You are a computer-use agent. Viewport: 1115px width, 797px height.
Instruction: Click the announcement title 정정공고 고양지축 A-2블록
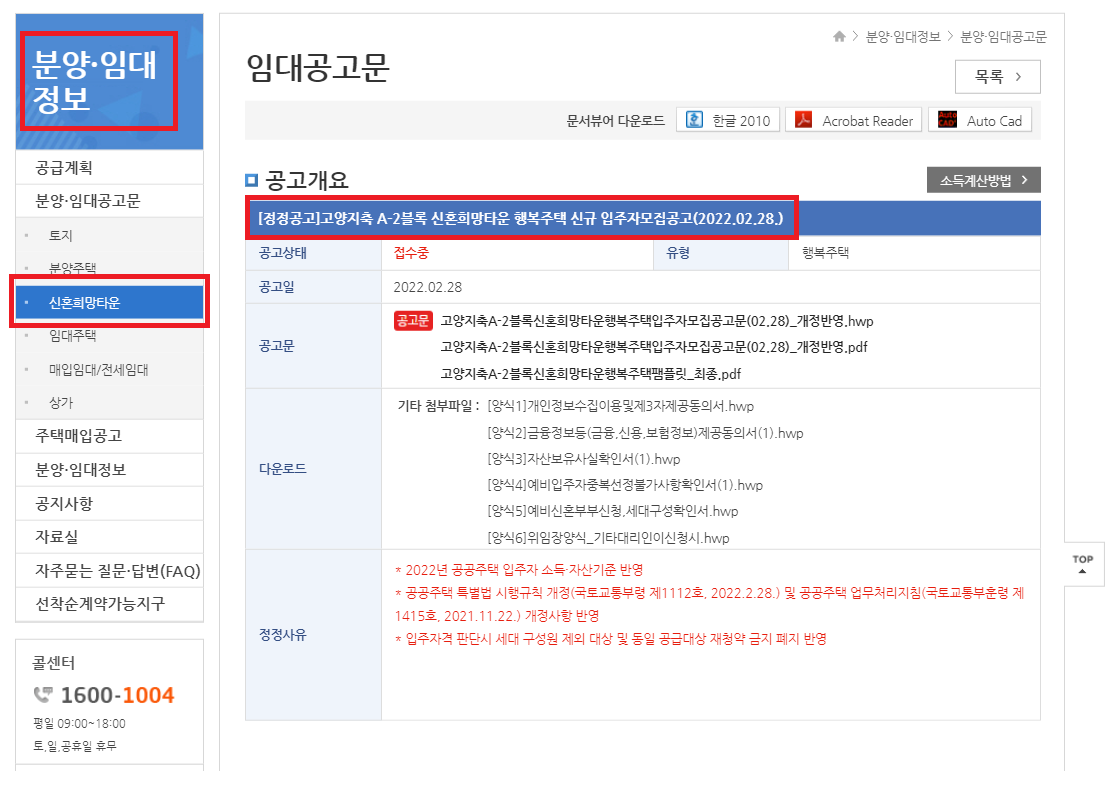tap(520, 218)
